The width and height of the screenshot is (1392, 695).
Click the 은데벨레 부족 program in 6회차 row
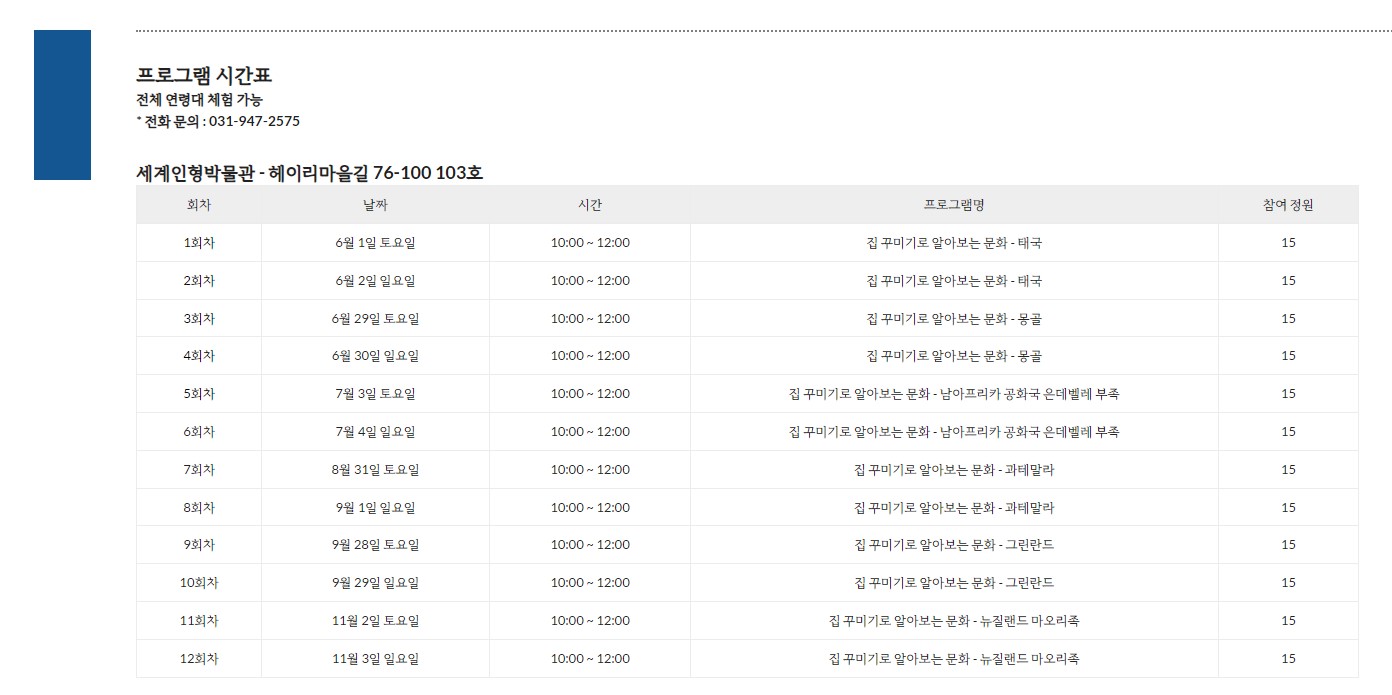coord(954,432)
